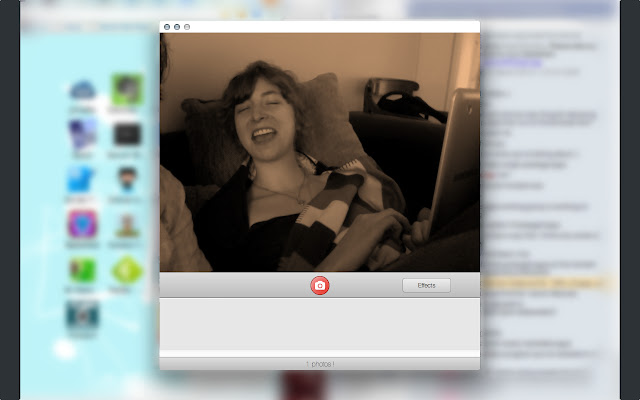The width and height of the screenshot is (640, 400).
Task: Click the photos count label at bottom
Action: pos(319,364)
